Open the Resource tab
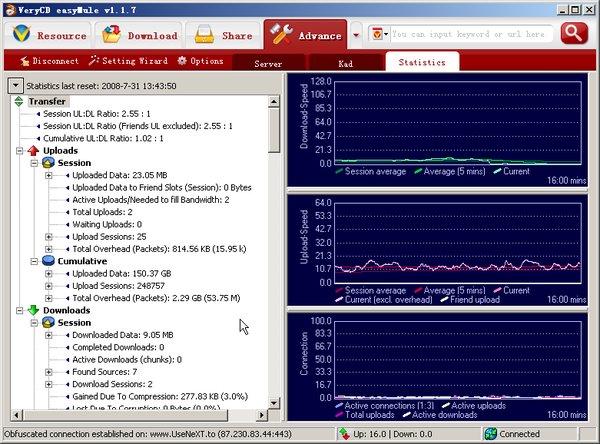Viewport: 600px width, 444px height. tap(48, 35)
